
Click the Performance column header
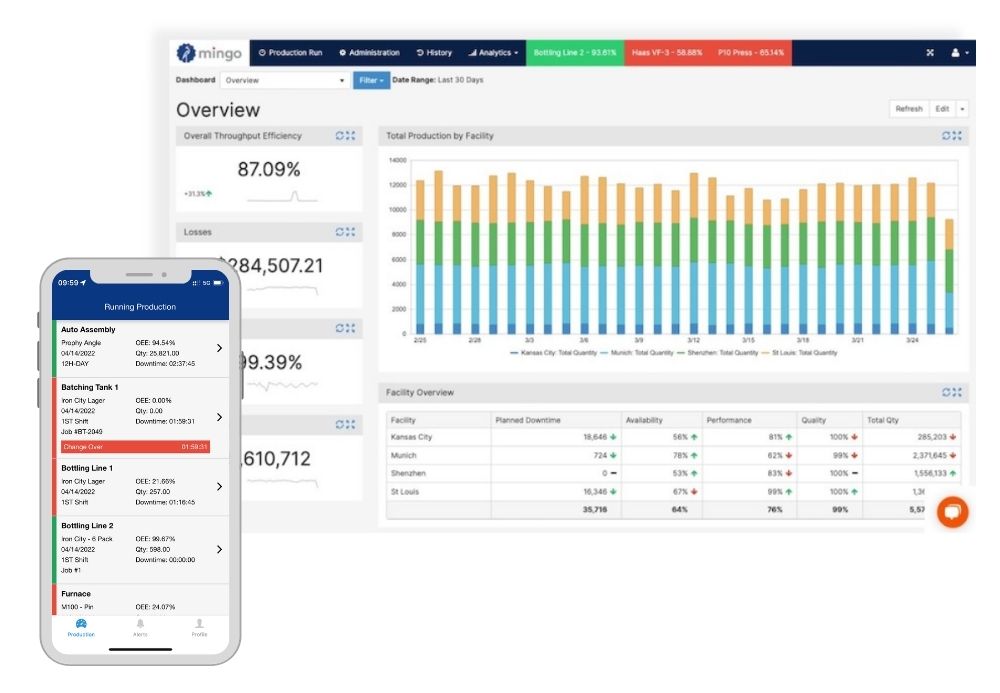point(749,419)
